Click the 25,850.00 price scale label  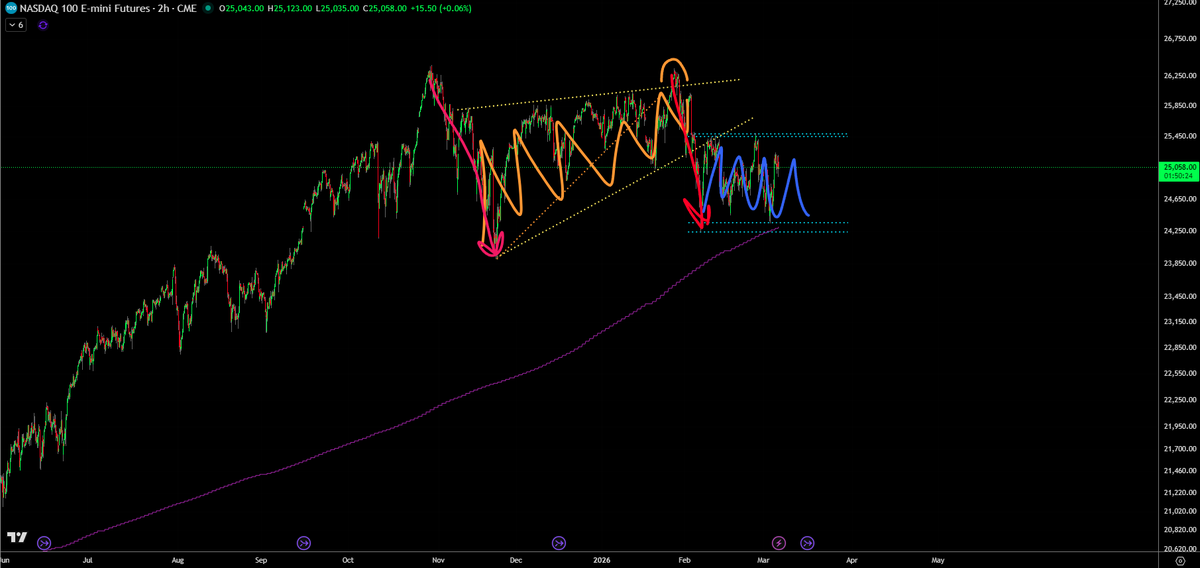[x=1180, y=105]
